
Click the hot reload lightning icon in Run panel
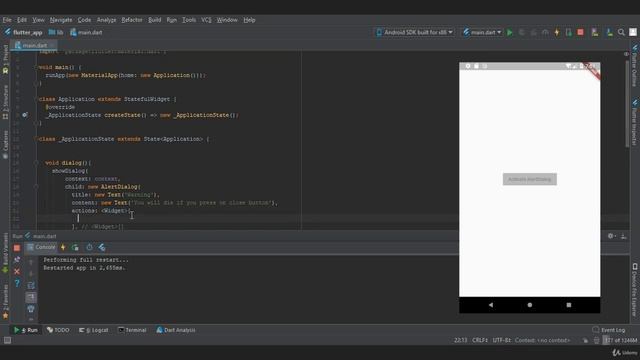tap(63, 247)
